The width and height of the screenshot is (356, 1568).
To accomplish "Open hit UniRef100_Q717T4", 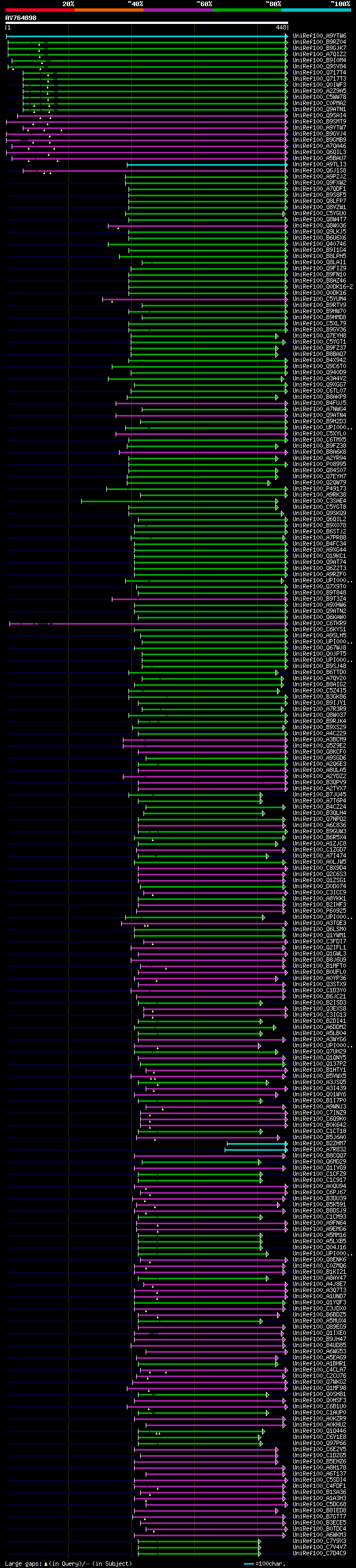I will pyautogui.click(x=319, y=73).
